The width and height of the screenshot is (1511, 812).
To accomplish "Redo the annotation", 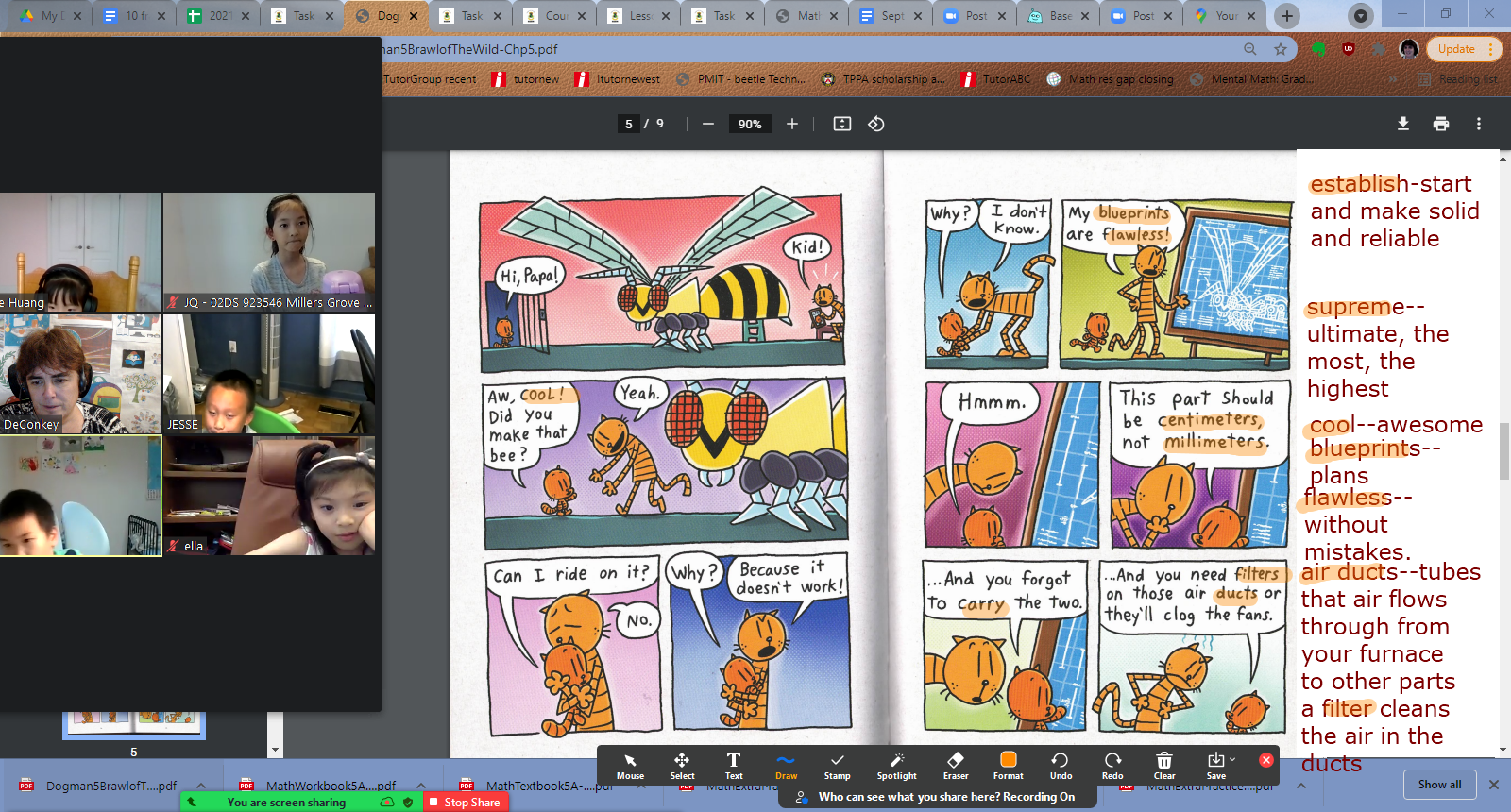I will (x=1112, y=767).
